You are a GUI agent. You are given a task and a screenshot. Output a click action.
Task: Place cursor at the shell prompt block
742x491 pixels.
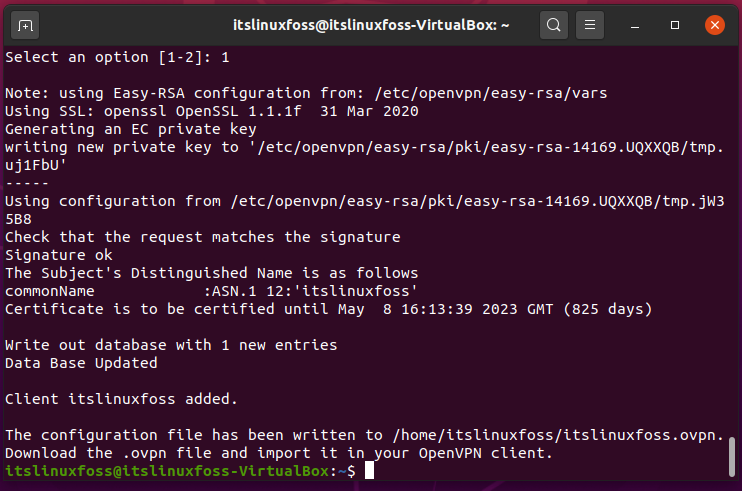[370, 471]
